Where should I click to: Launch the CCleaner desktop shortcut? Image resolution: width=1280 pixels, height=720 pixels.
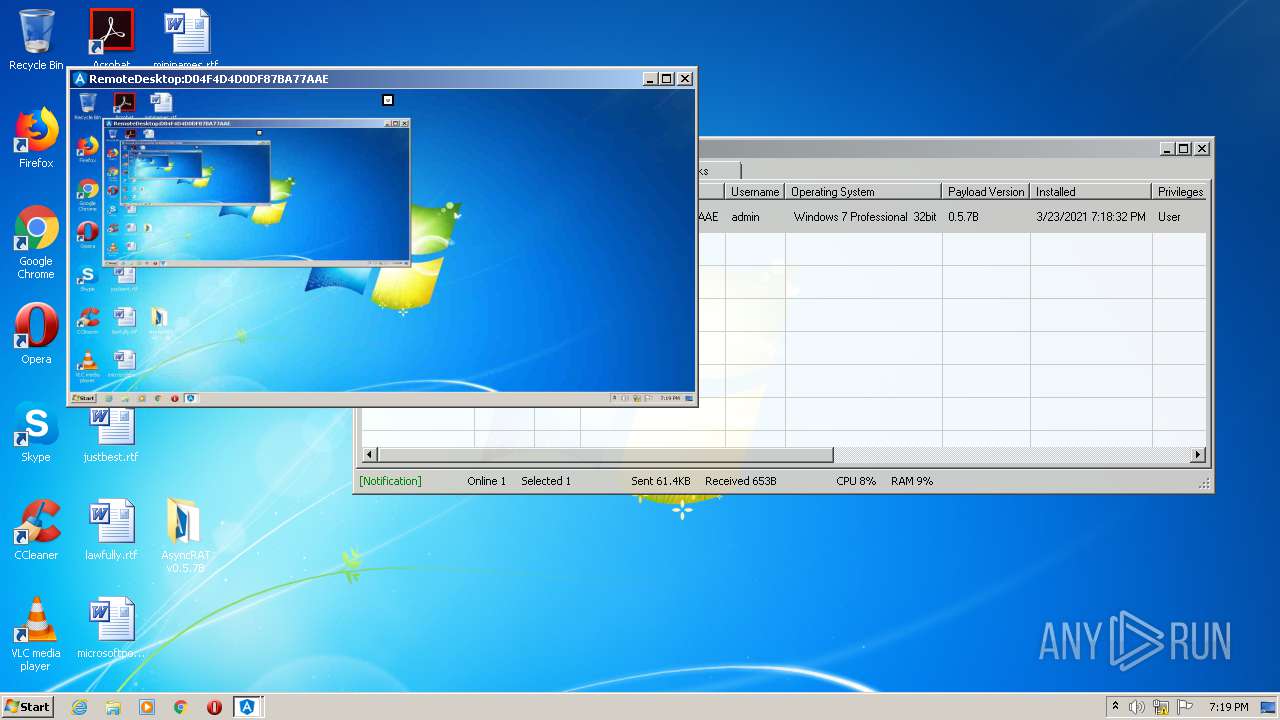[x=36, y=530]
